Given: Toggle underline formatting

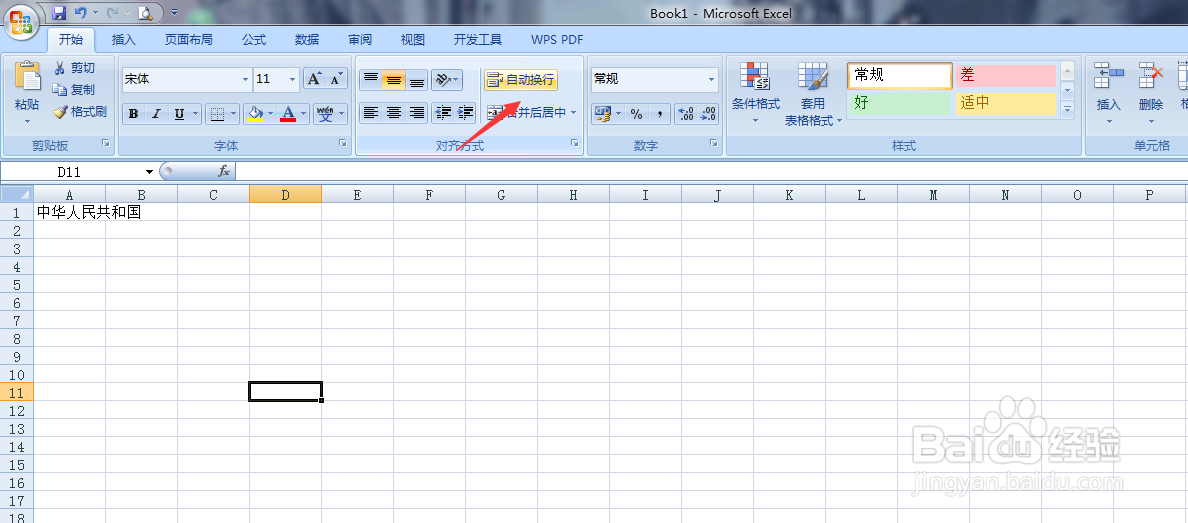Looking at the screenshot, I should click(x=180, y=114).
